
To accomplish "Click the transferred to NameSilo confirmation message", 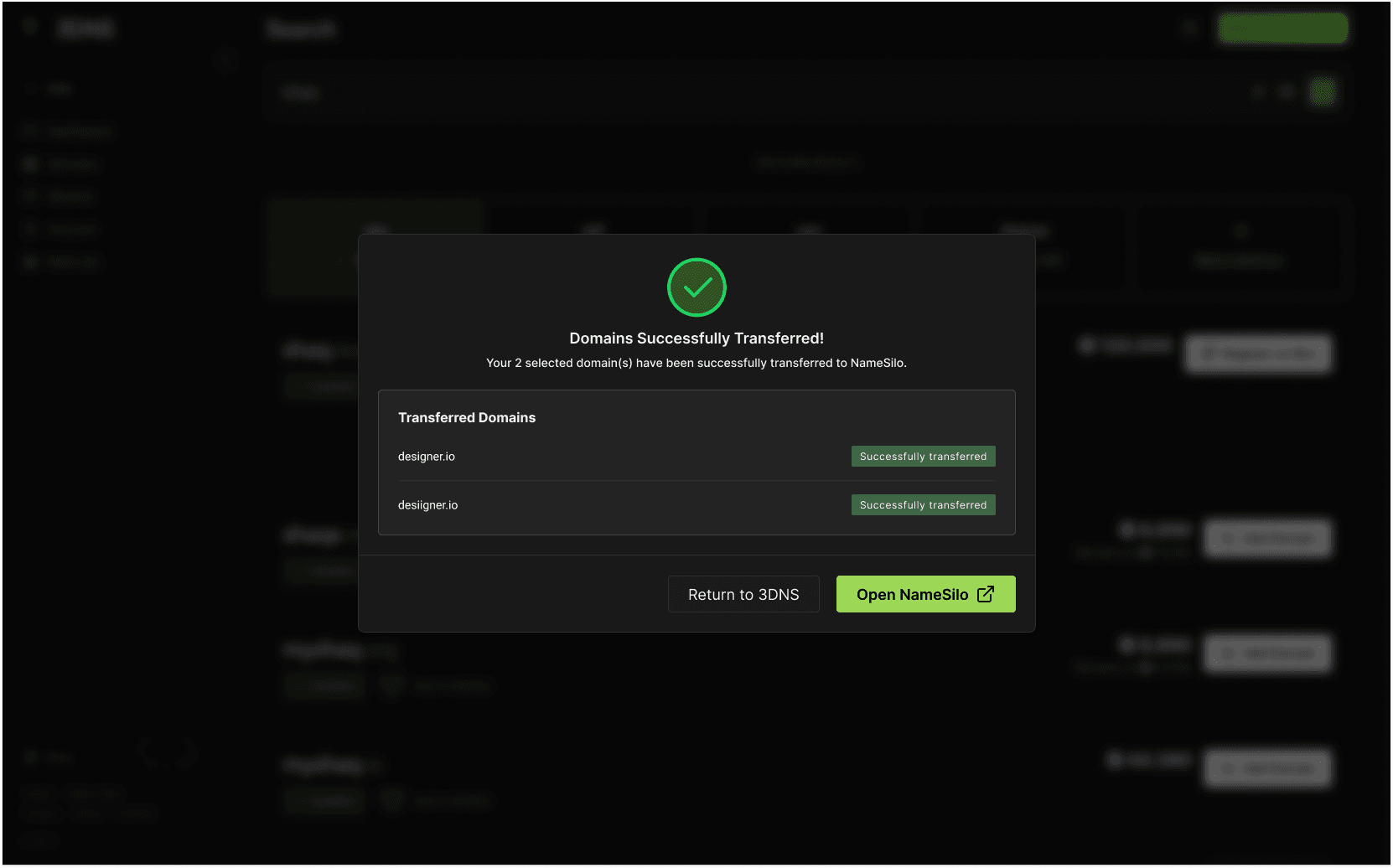I will tap(696, 363).
